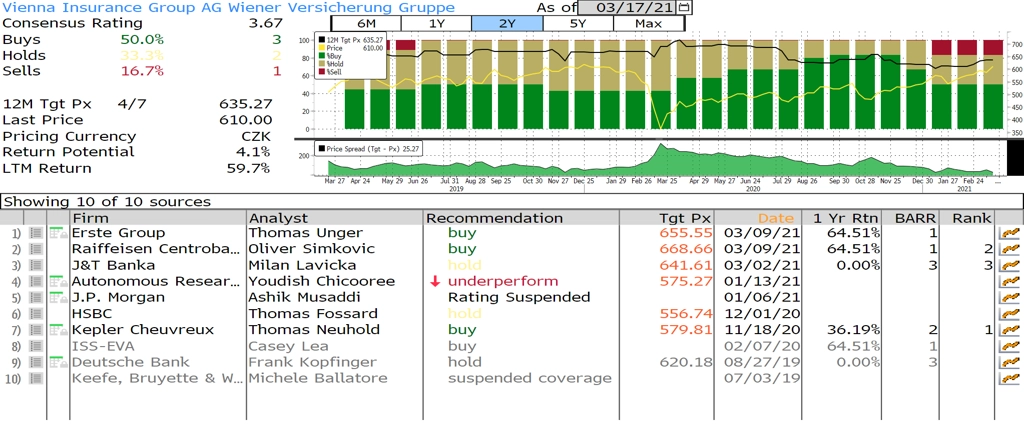This screenshot has height=424, width=1024.
Task: Sort the table by the Tgt Px column
Action: tap(666, 218)
